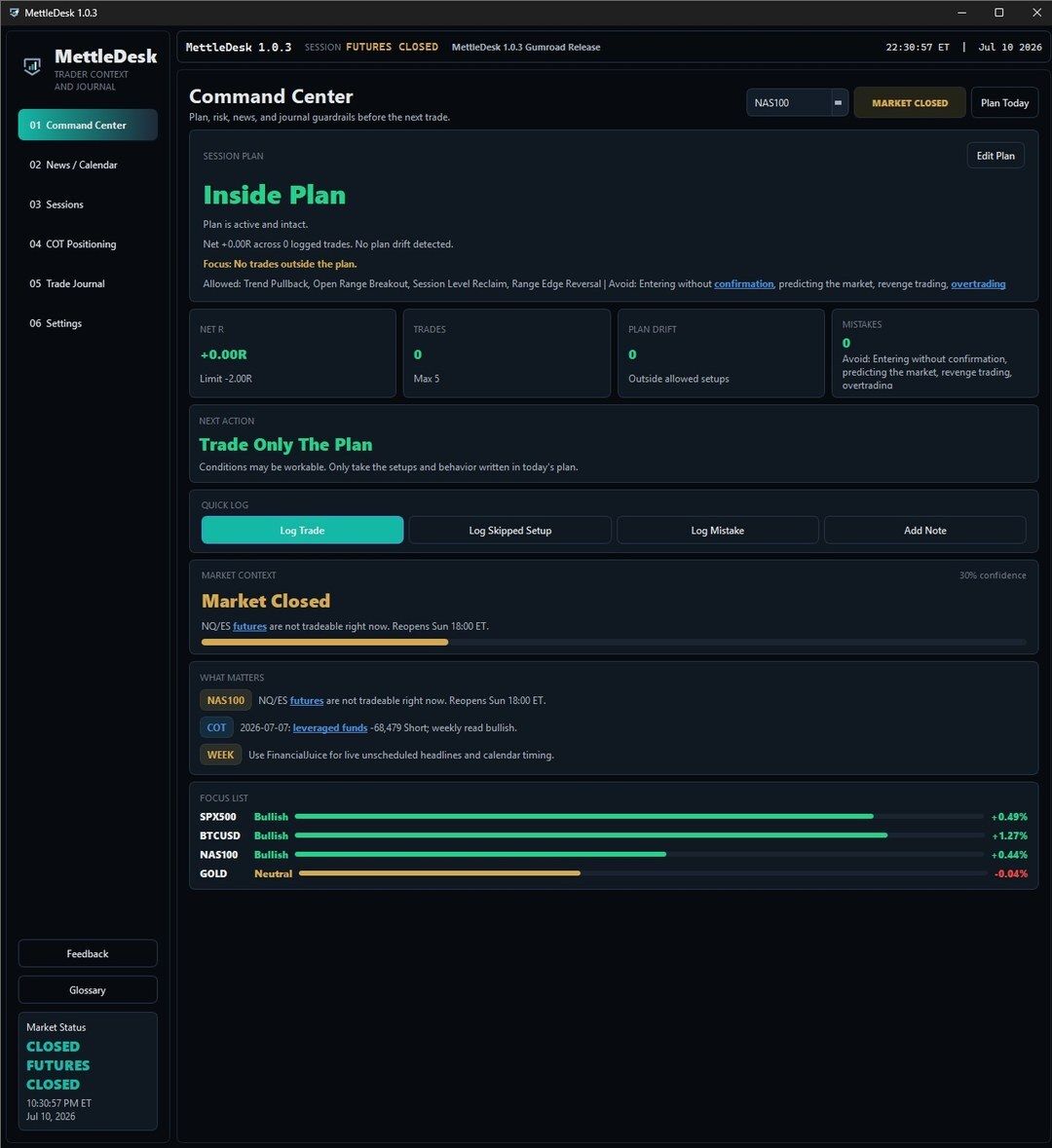Click the Plan Today button

pyautogui.click(x=1004, y=102)
